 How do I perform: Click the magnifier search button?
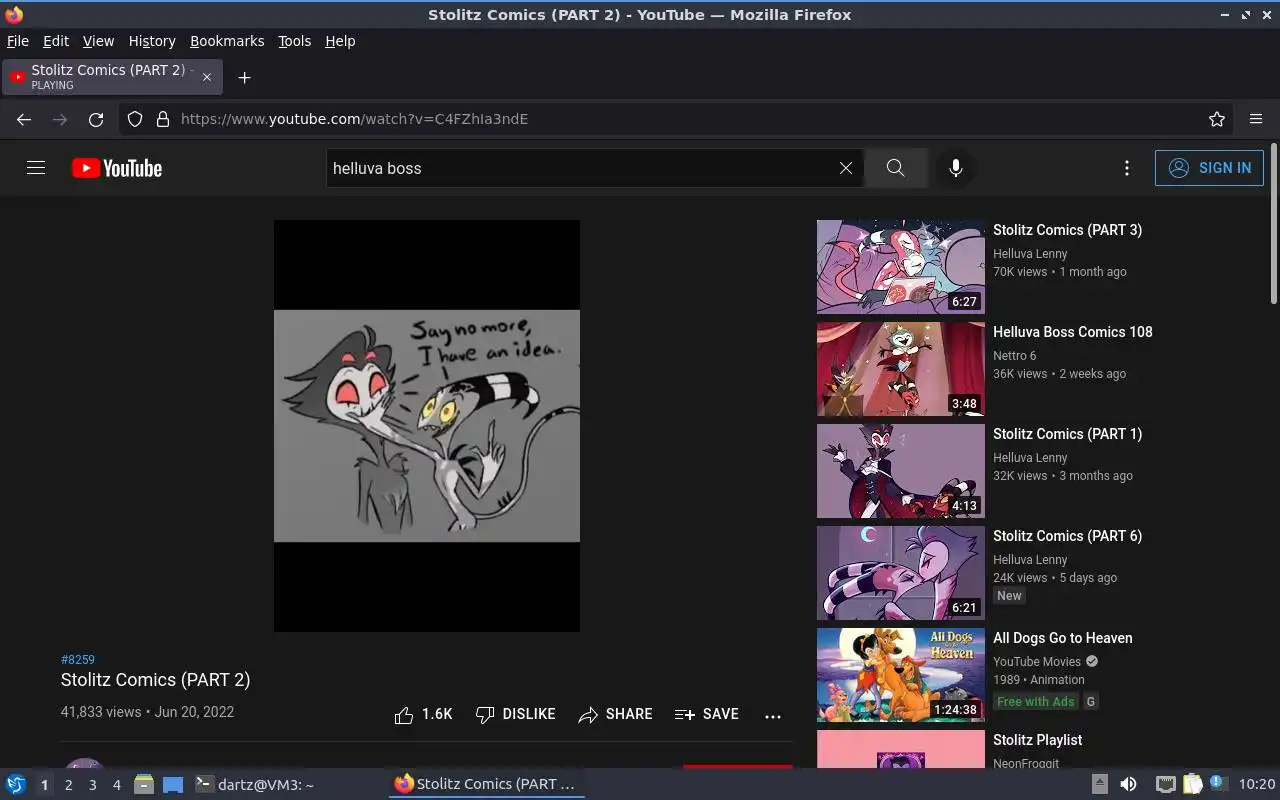pos(895,168)
